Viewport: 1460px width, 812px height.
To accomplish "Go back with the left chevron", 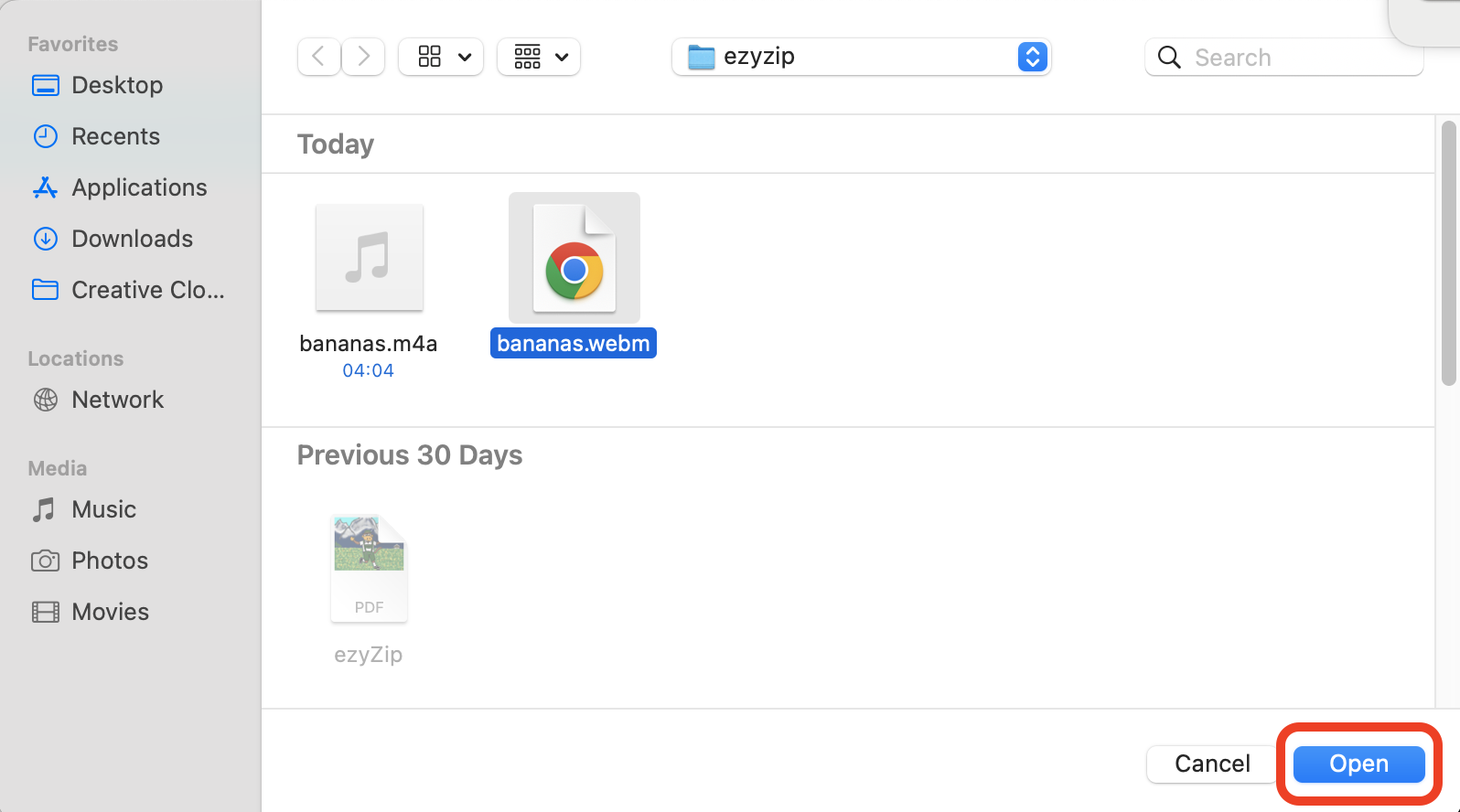I will 319,57.
